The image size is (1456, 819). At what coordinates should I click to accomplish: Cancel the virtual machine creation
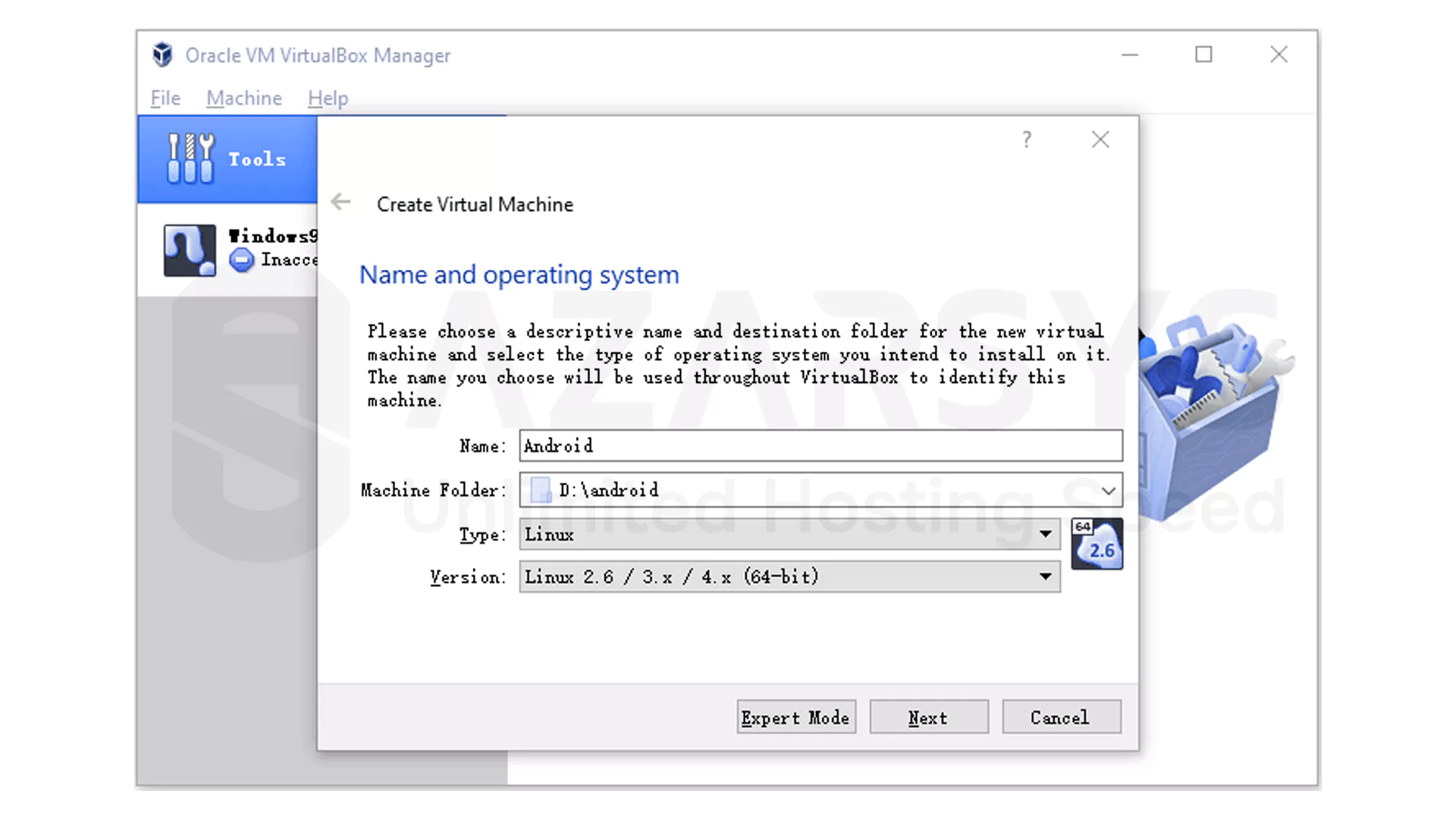(x=1061, y=717)
